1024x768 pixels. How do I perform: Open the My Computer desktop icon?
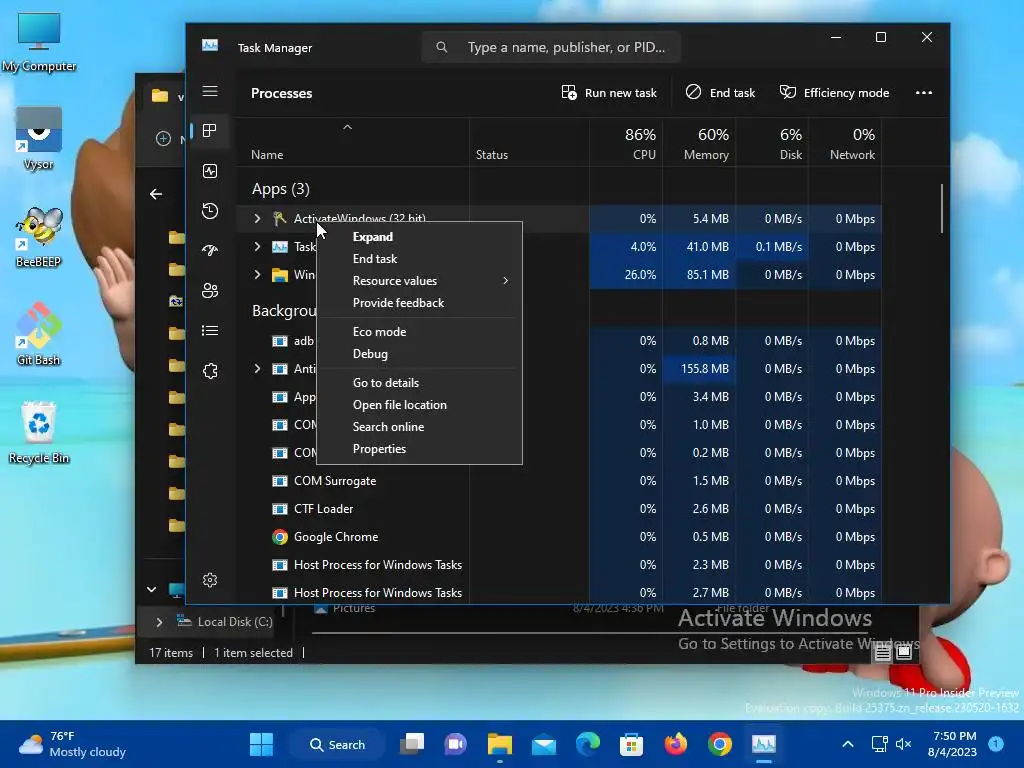39,42
